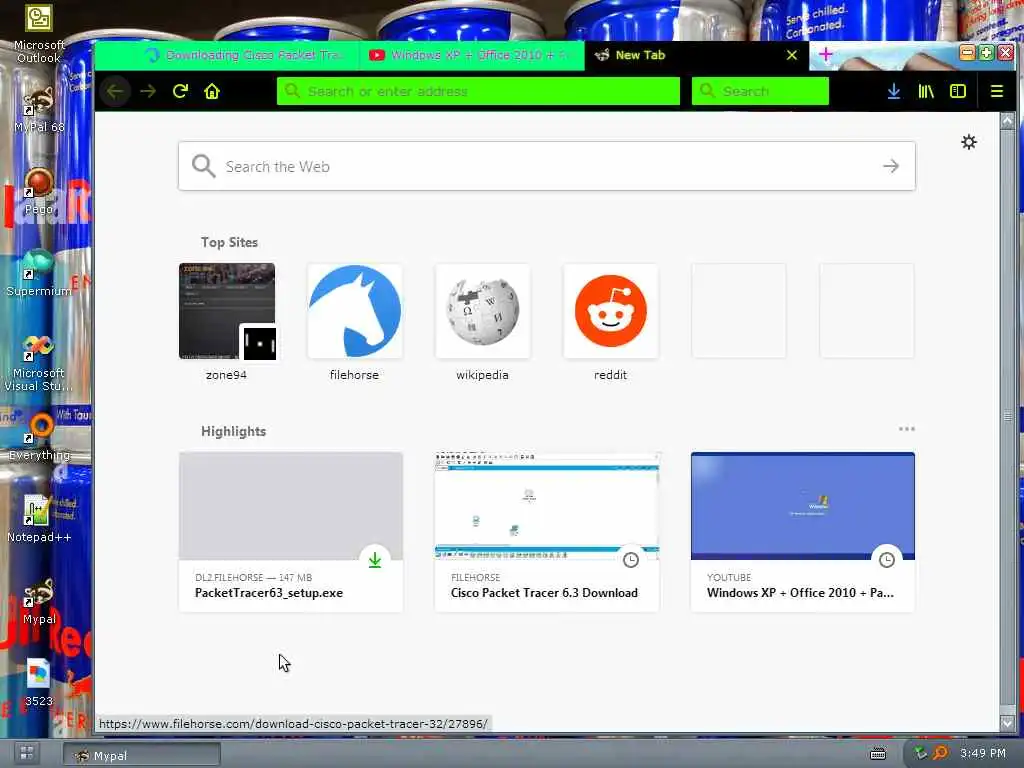The height and width of the screenshot is (768, 1024).
Task: Open new tab page settings gear
Action: click(969, 142)
